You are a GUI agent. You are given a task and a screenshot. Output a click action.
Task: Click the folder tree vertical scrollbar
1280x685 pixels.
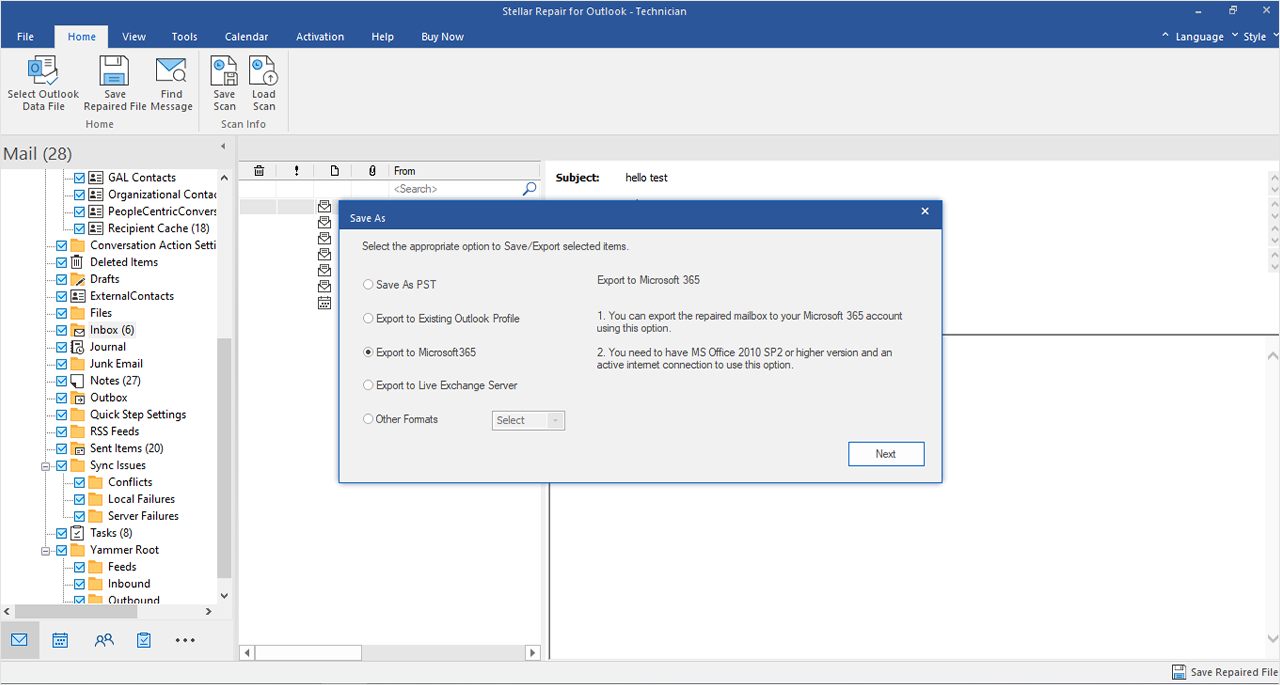pyautogui.click(x=224, y=458)
